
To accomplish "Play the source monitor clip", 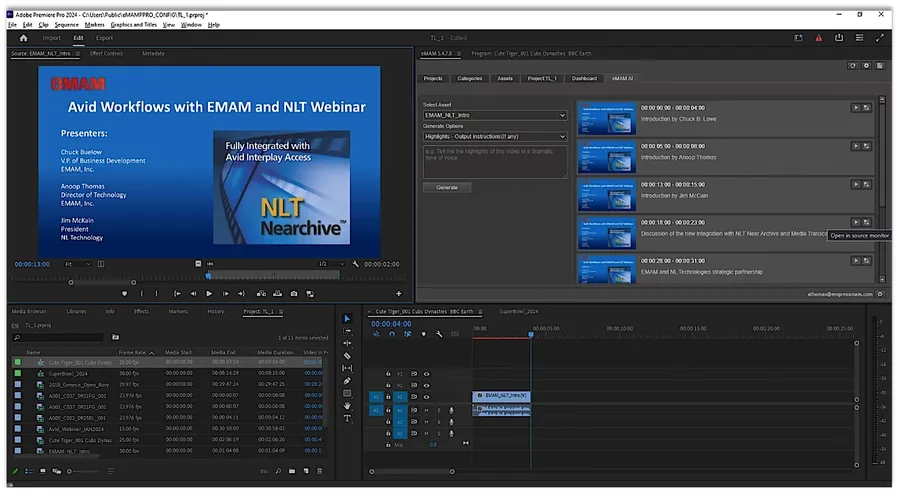I will 209,294.
